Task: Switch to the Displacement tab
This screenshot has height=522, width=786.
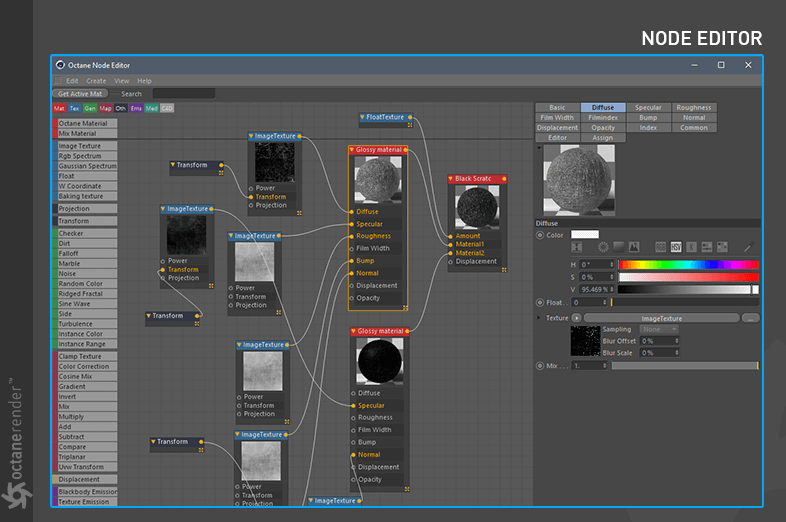Action: tap(557, 127)
